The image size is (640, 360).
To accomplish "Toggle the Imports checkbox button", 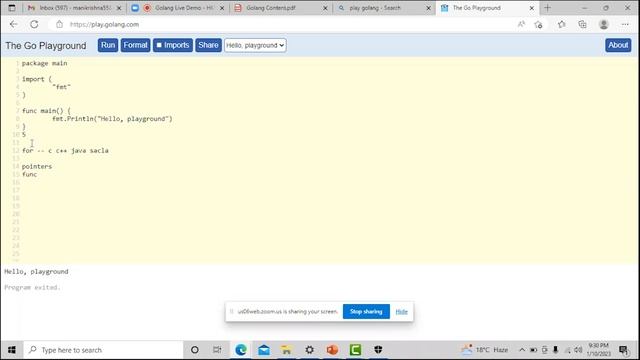I will [173, 45].
